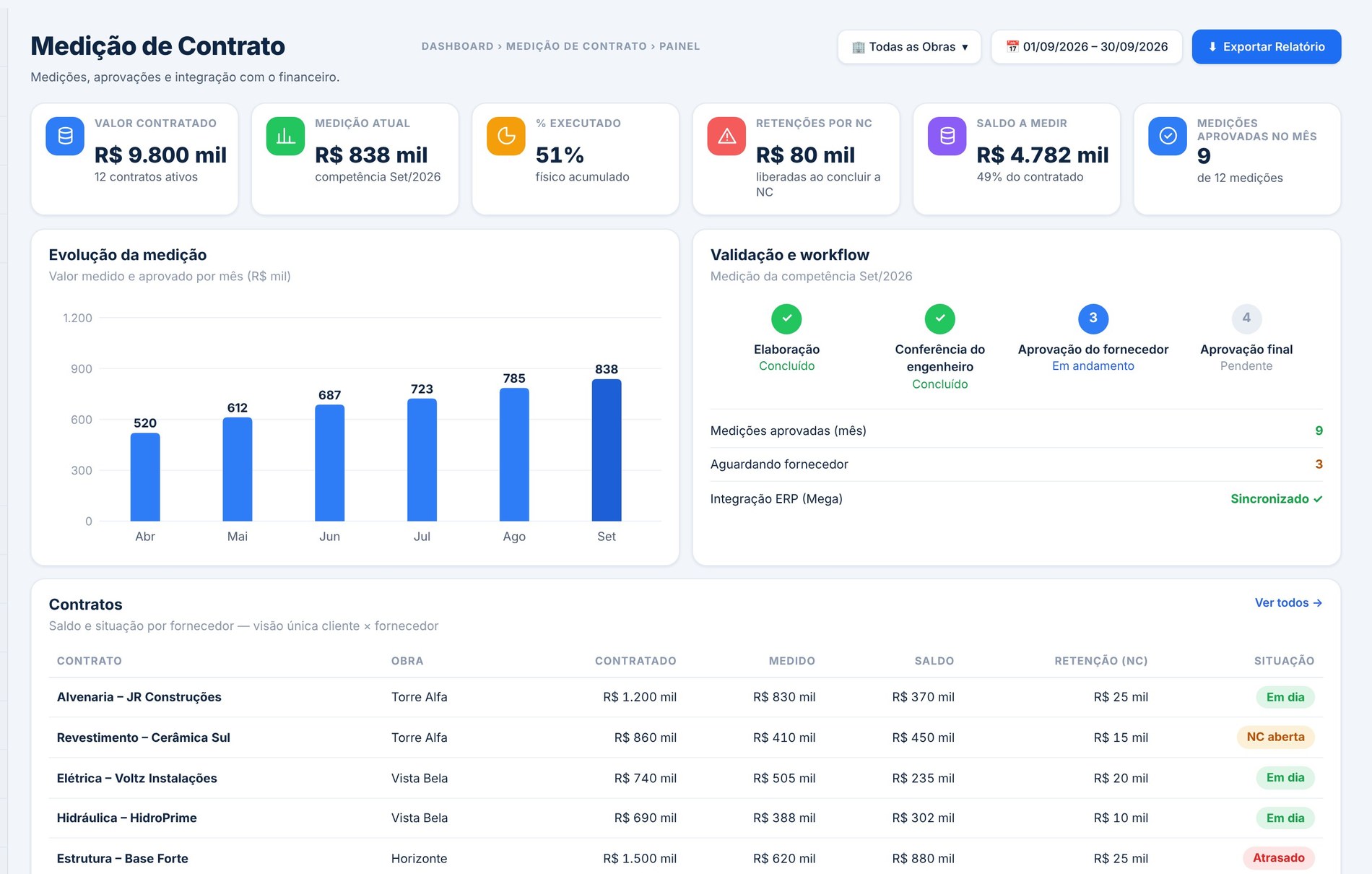
Task: Click the Abr bar valued 520
Action: (x=145, y=477)
